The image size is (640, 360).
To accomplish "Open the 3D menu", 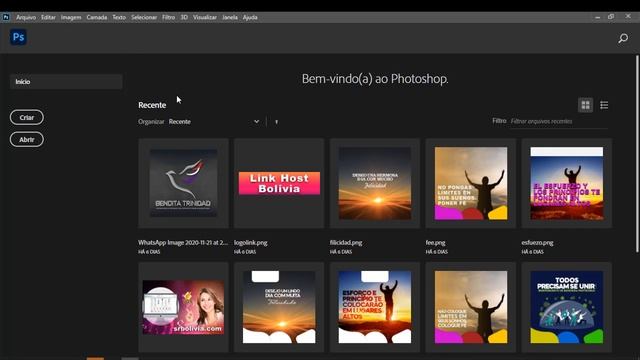I will pos(184,17).
